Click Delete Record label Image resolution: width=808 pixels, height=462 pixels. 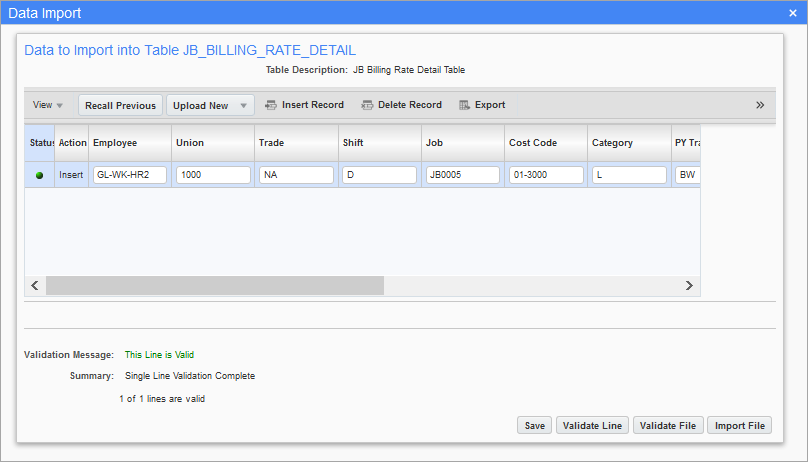pyautogui.click(x=410, y=105)
